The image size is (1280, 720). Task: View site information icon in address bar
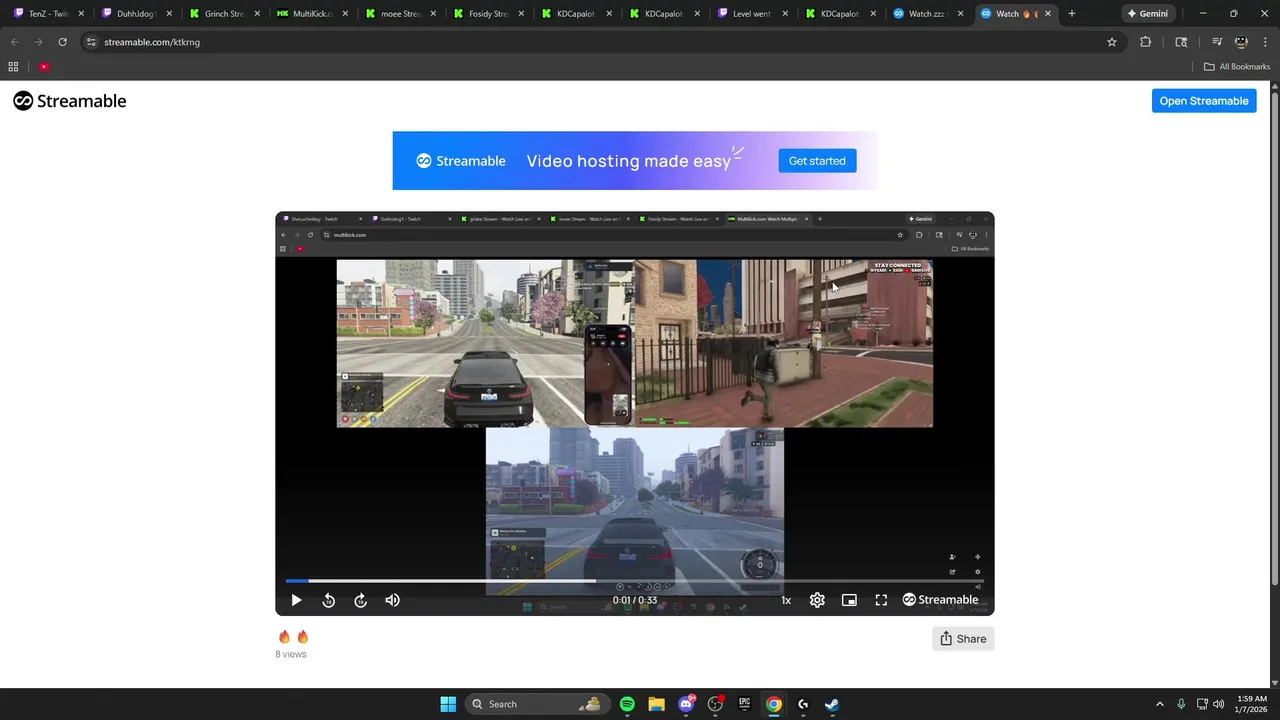tap(91, 42)
